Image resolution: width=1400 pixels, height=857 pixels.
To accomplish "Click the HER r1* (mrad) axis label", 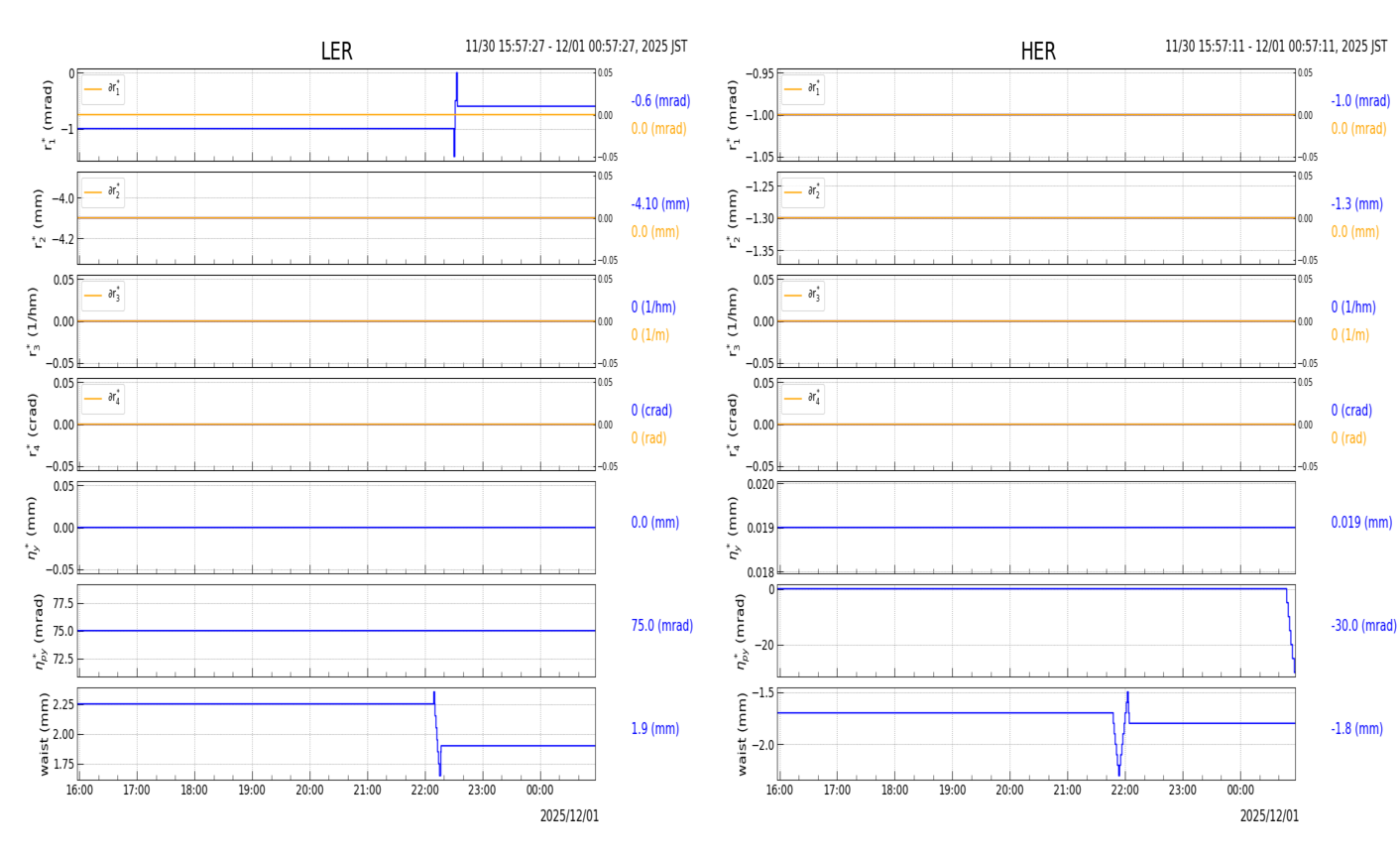I will 734,115.
